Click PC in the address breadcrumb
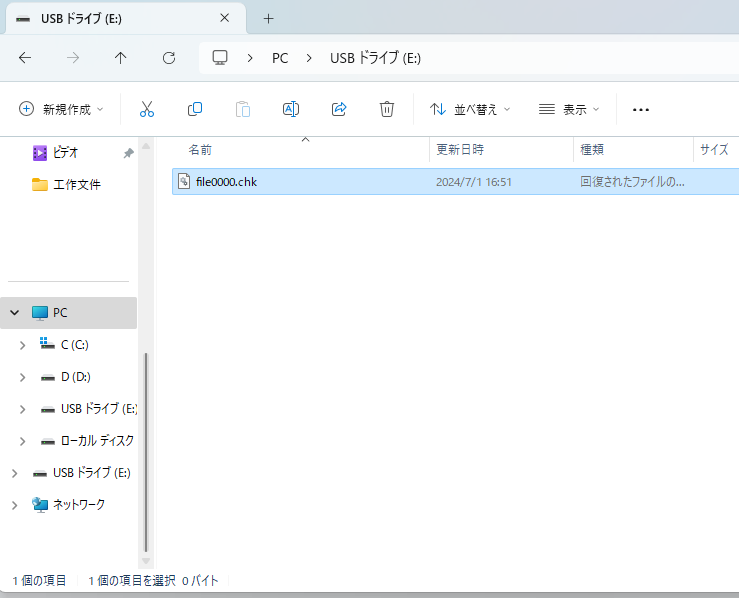Viewport: 739px width, 598px height. coord(280,58)
